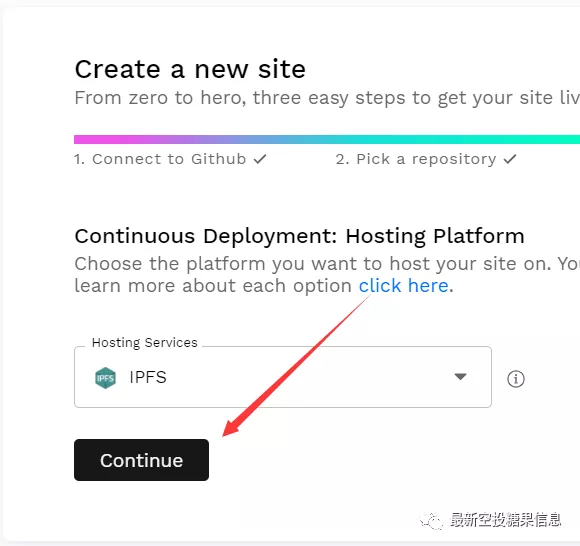Click the IPFS hexagon logo icon
Screen dimensions: 580x546
tap(105, 378)
